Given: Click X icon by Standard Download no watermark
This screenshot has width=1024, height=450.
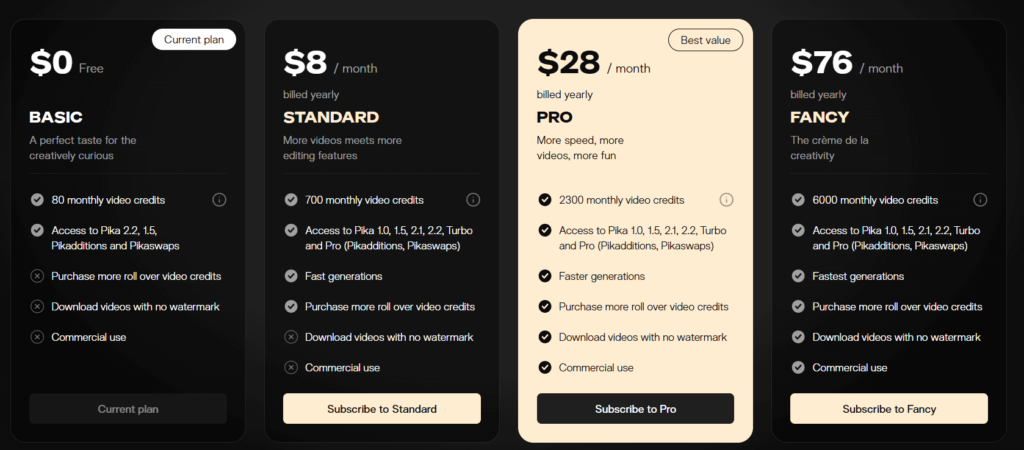Looking at the screenshot, I should [x=291, y=337].
